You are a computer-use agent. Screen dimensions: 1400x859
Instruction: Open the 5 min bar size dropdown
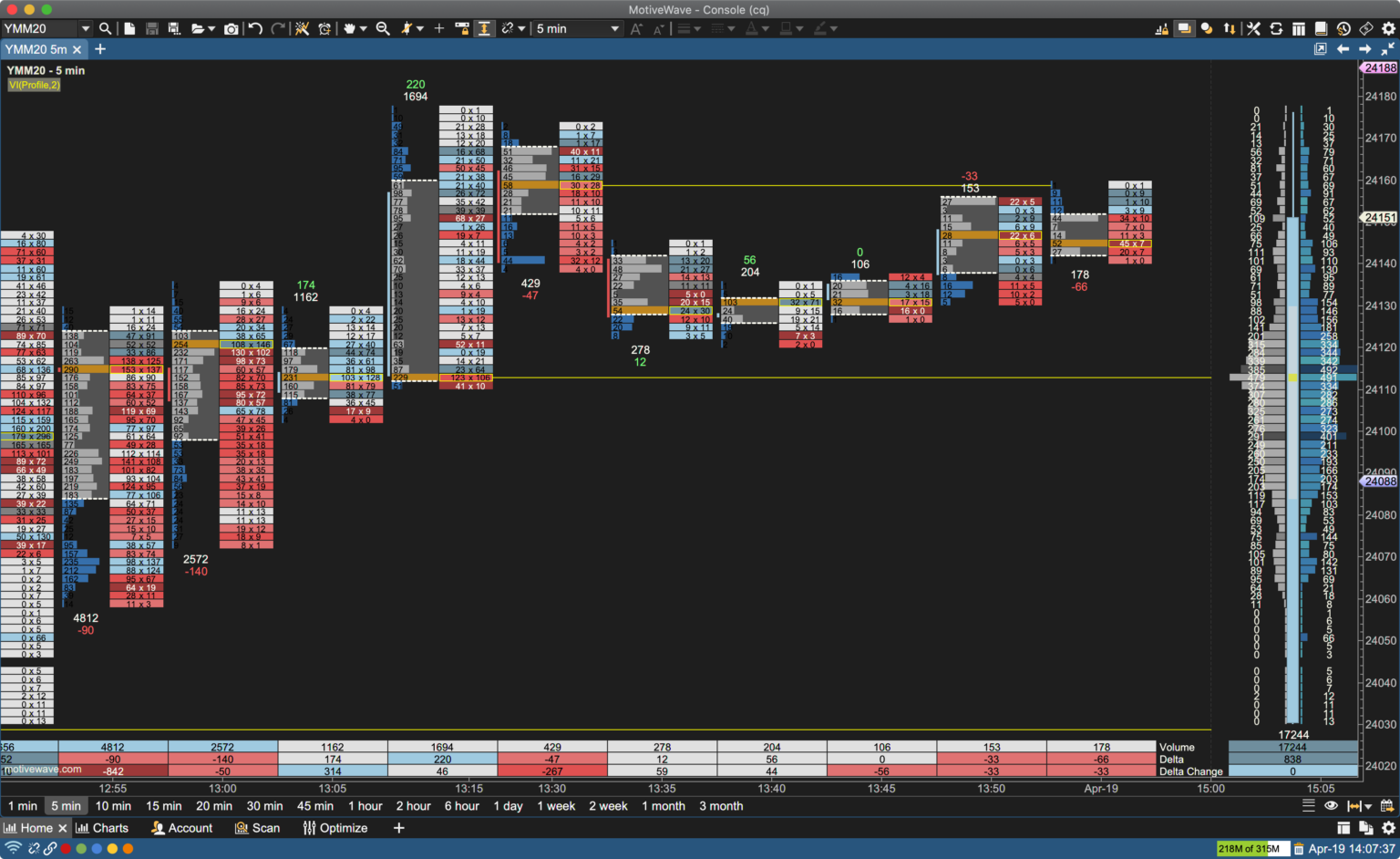(x=578, y=28)
